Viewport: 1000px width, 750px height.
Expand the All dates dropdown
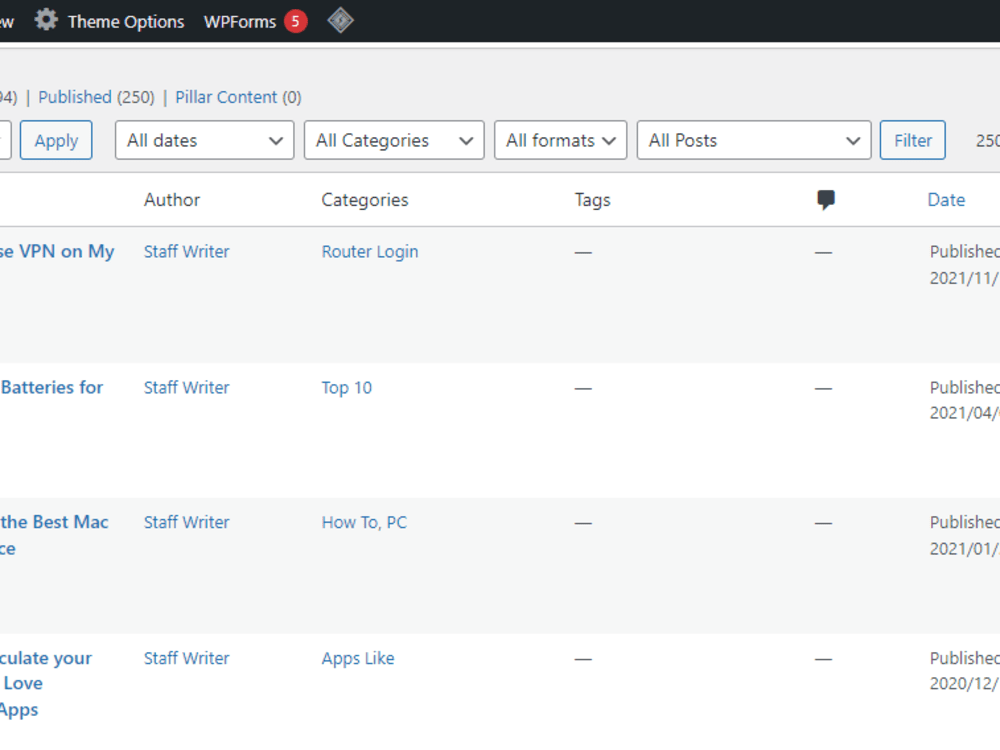point(204,140)
